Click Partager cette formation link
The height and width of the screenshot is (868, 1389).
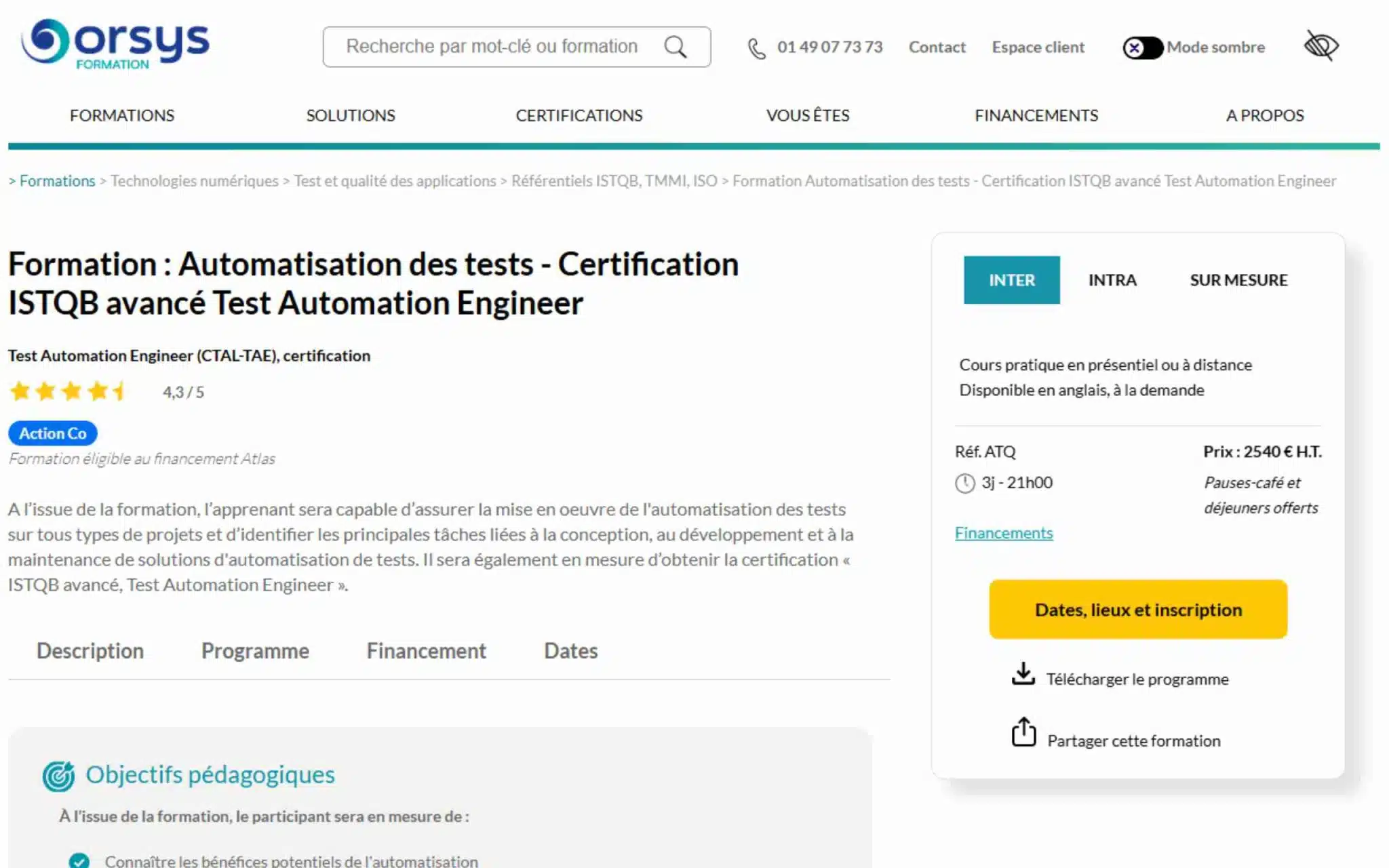(x=1133, y=741)
